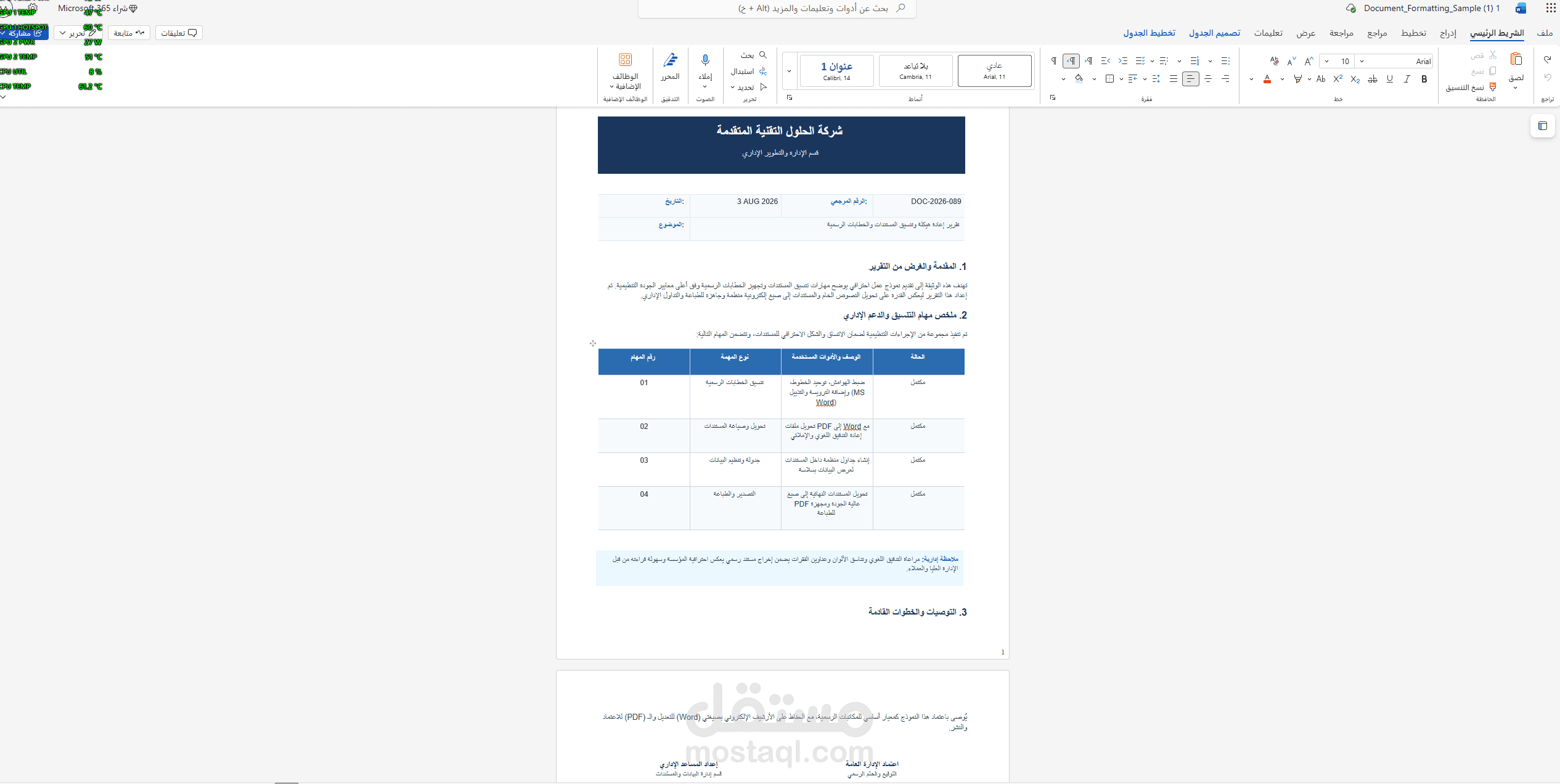Switch to the Layout (تخطيط) tab
Viewport: 1560px width, 784px height.
point(1413,33)
